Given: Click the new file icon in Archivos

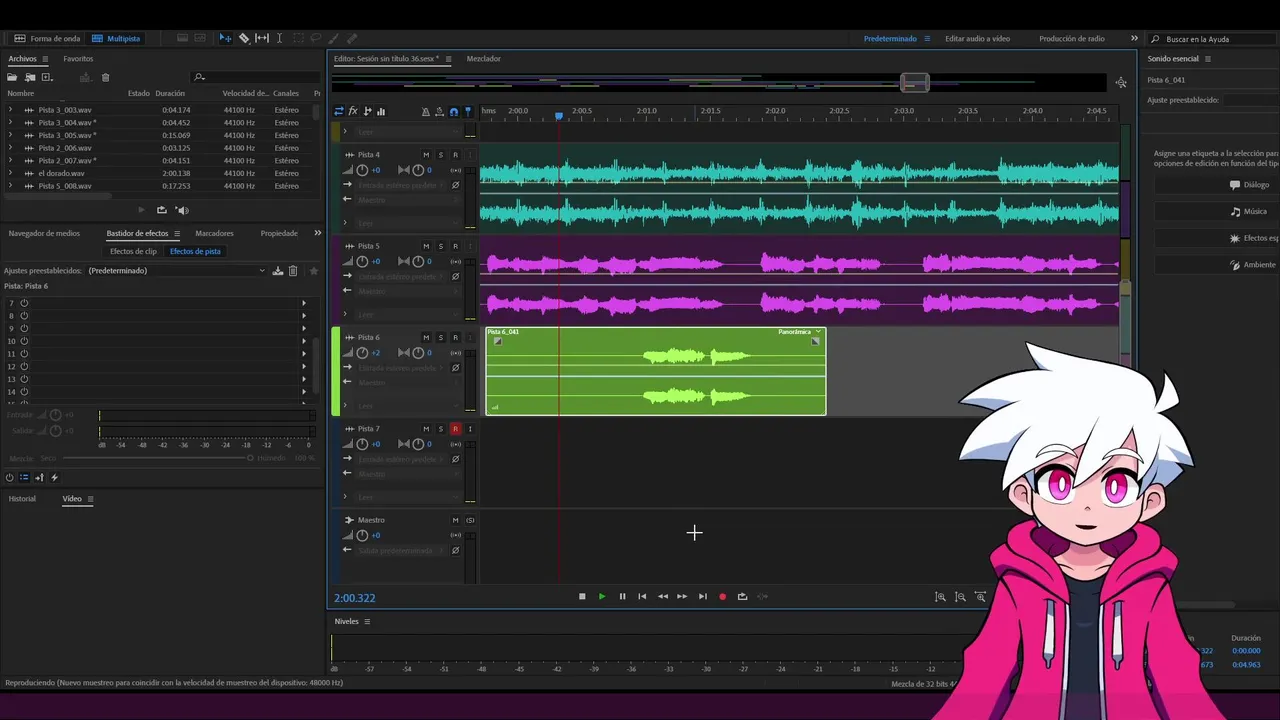Looking at the screenshot, I should [47, 77].
